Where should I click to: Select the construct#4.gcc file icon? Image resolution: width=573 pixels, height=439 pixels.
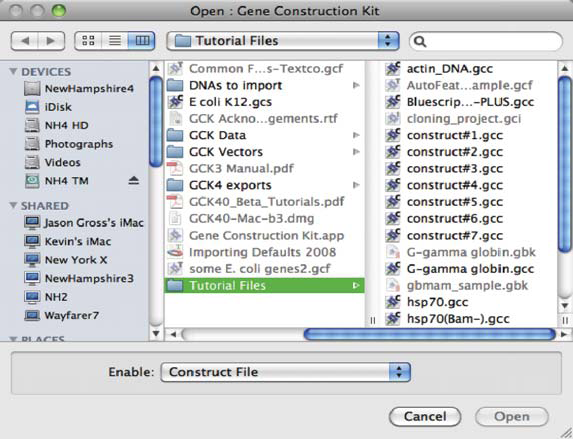tap(393, 185)
